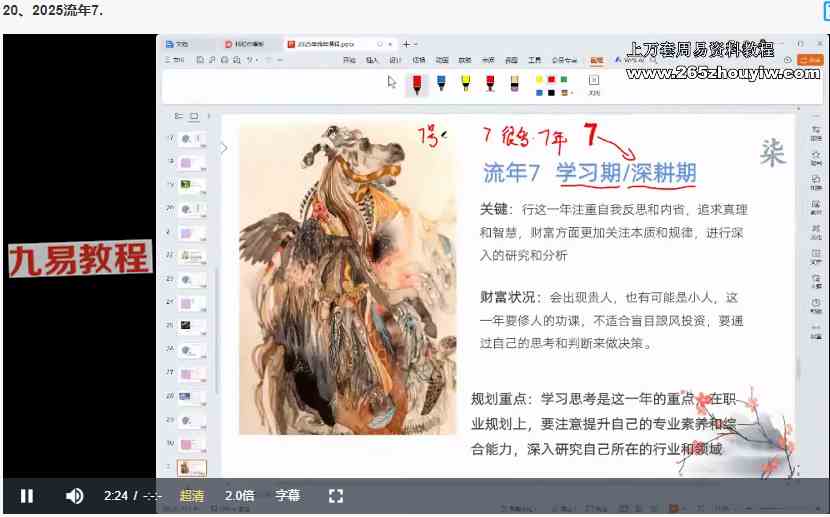Image resolution: width=830 pixels, height=517 pixels.
Task: Open the 超清 quality selector
Action: [x=192, y=496]
